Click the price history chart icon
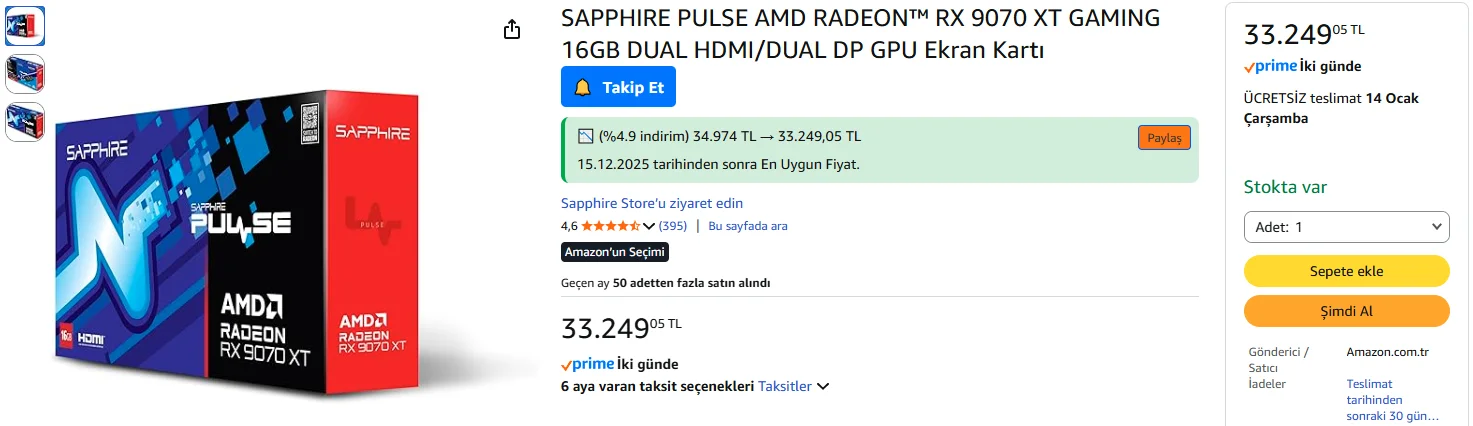This screenshot has width=1473, height=426. coord(586,136)
